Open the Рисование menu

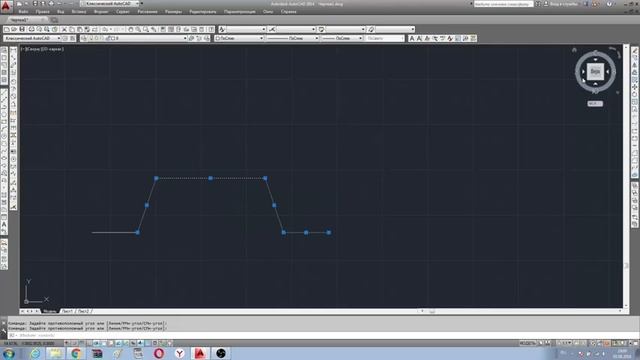(147, 12)
